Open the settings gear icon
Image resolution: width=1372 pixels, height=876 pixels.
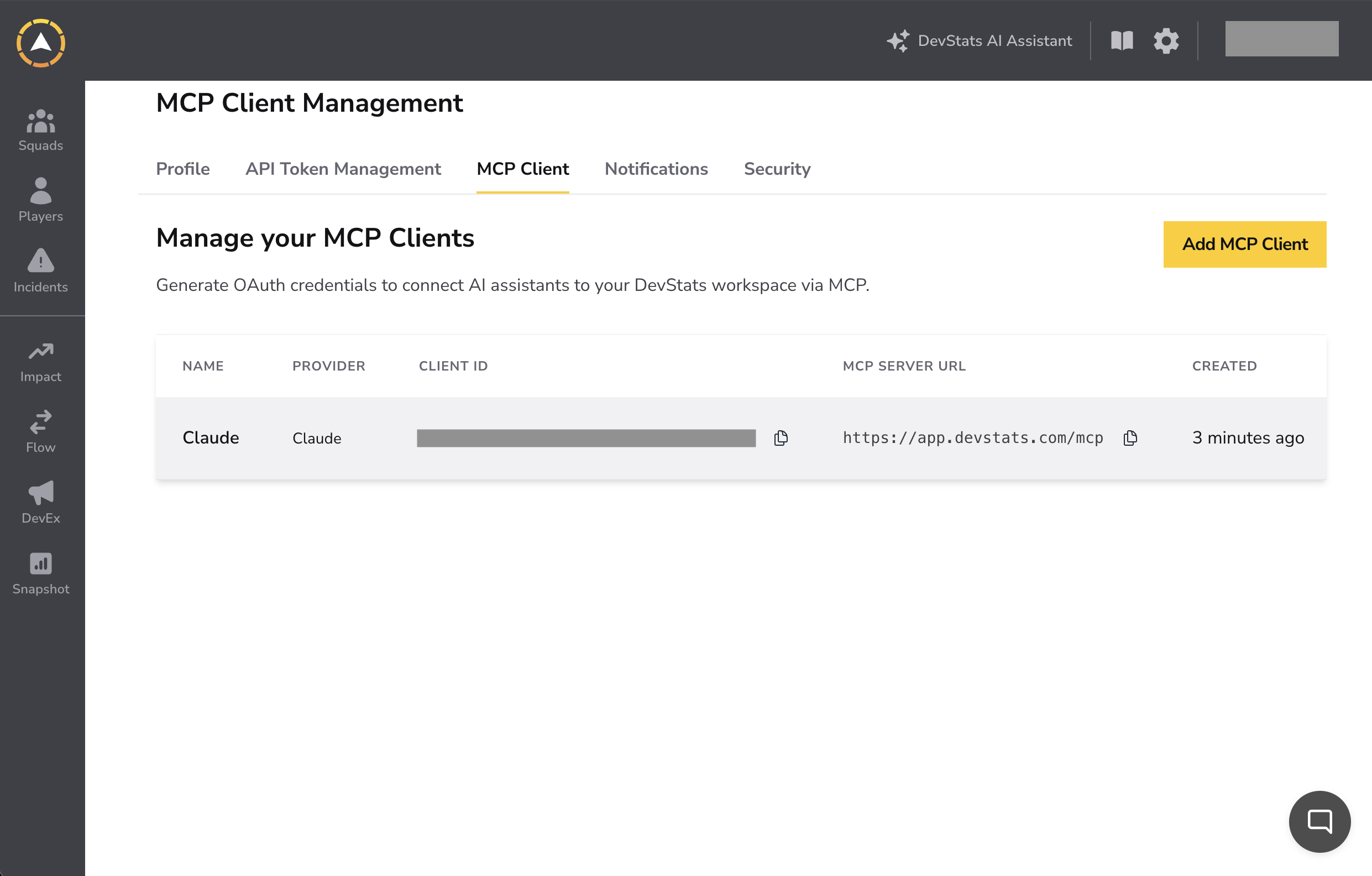(x=1166, y=40)
